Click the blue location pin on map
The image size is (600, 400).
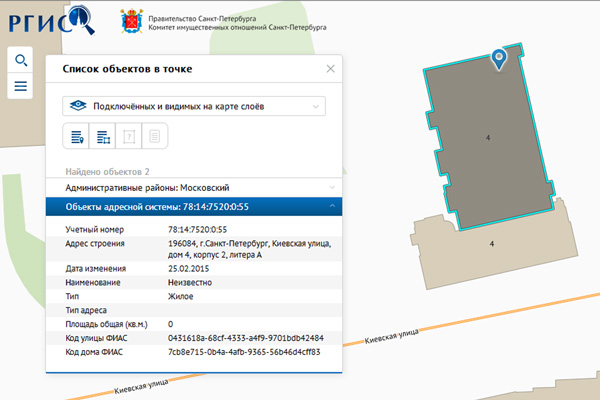pyautogui.click(x=499, y=59)
